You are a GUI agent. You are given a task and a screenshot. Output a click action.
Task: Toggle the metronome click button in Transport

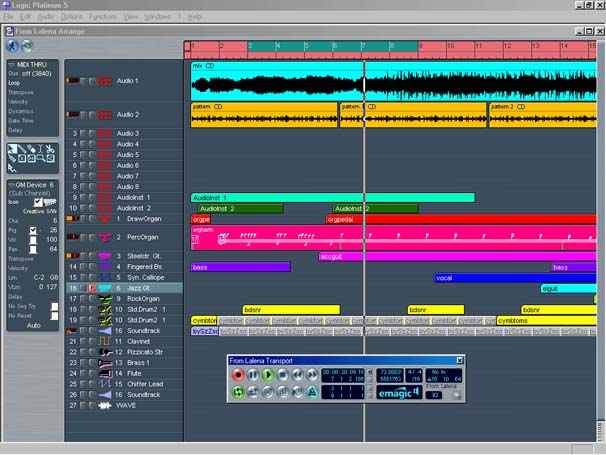pos(312,392)
